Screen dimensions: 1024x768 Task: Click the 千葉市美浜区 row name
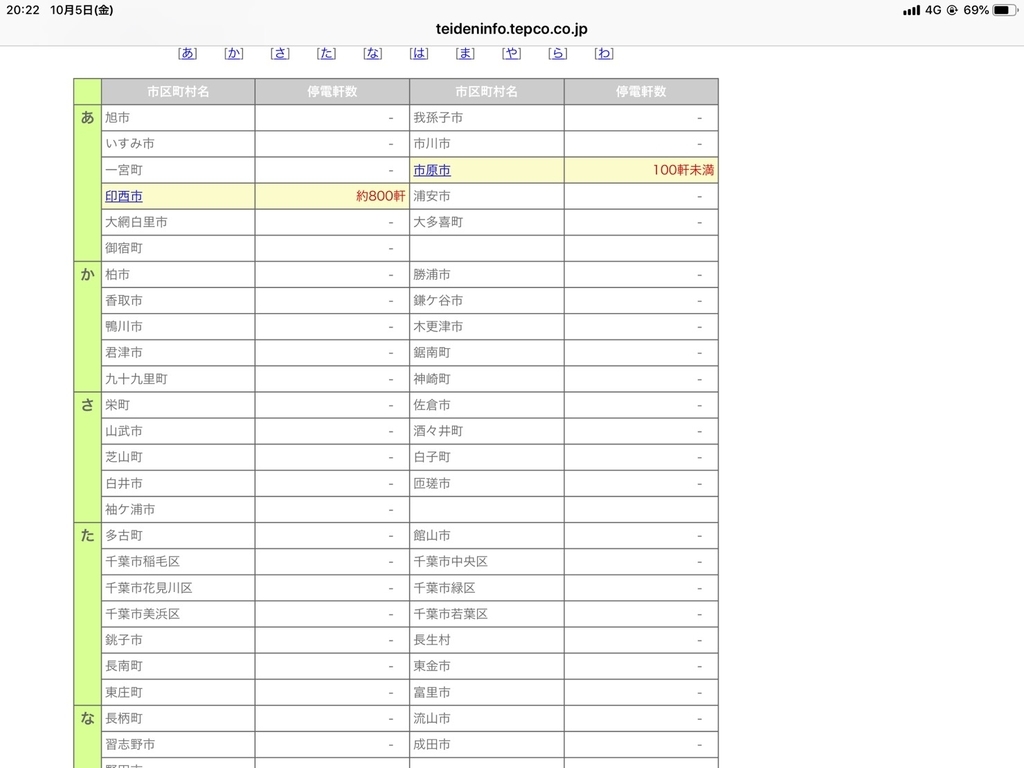[x=142, y=614]
